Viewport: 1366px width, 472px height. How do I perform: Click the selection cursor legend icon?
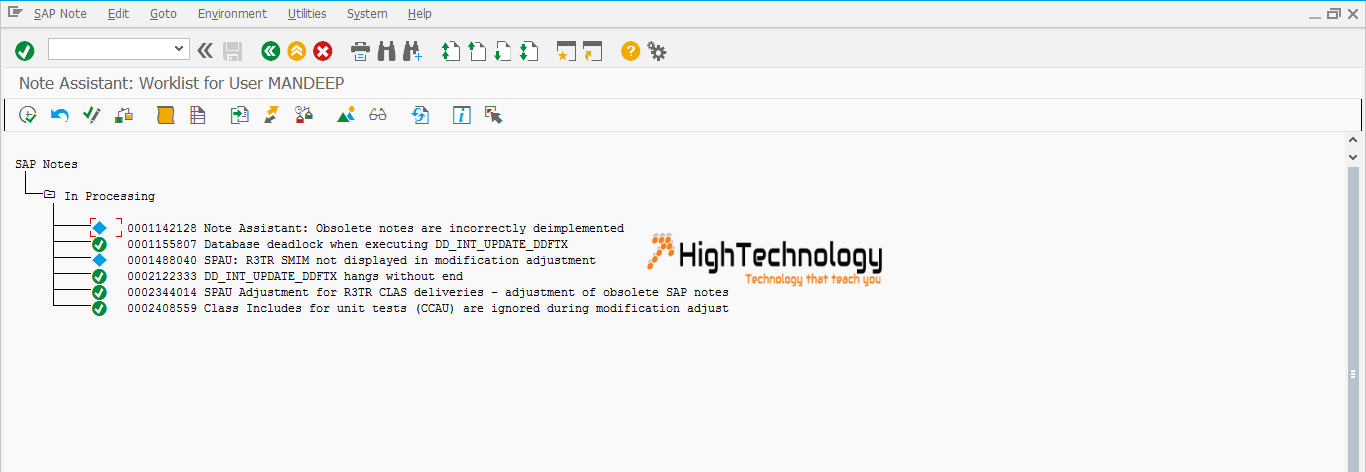[493, 115]
